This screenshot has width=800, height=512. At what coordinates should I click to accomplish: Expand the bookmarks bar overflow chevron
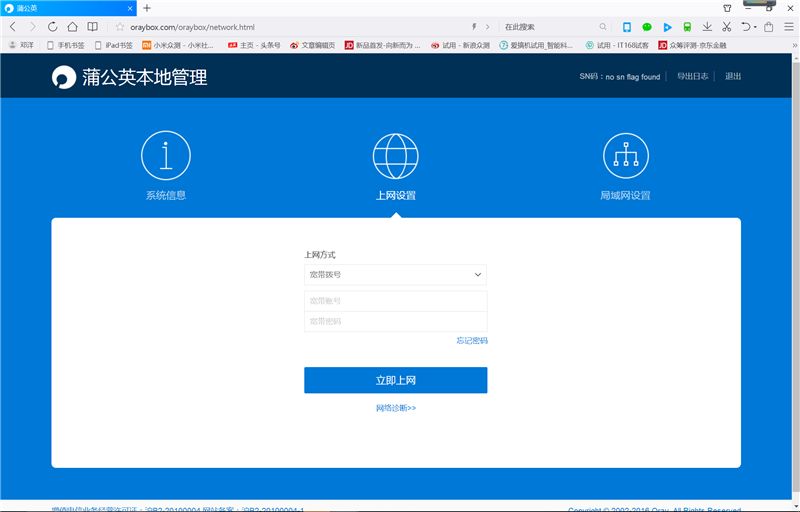pos(794,45)
